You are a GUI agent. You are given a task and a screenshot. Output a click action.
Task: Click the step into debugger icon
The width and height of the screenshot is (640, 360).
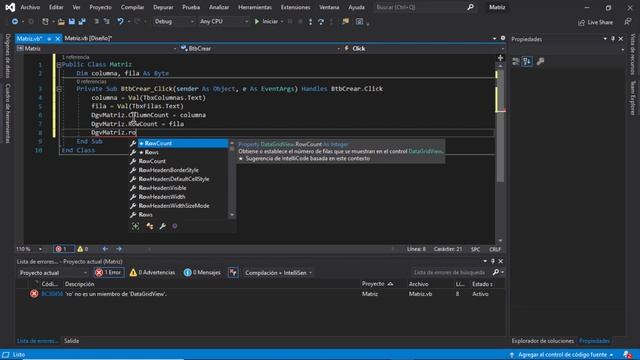[311, 22]
